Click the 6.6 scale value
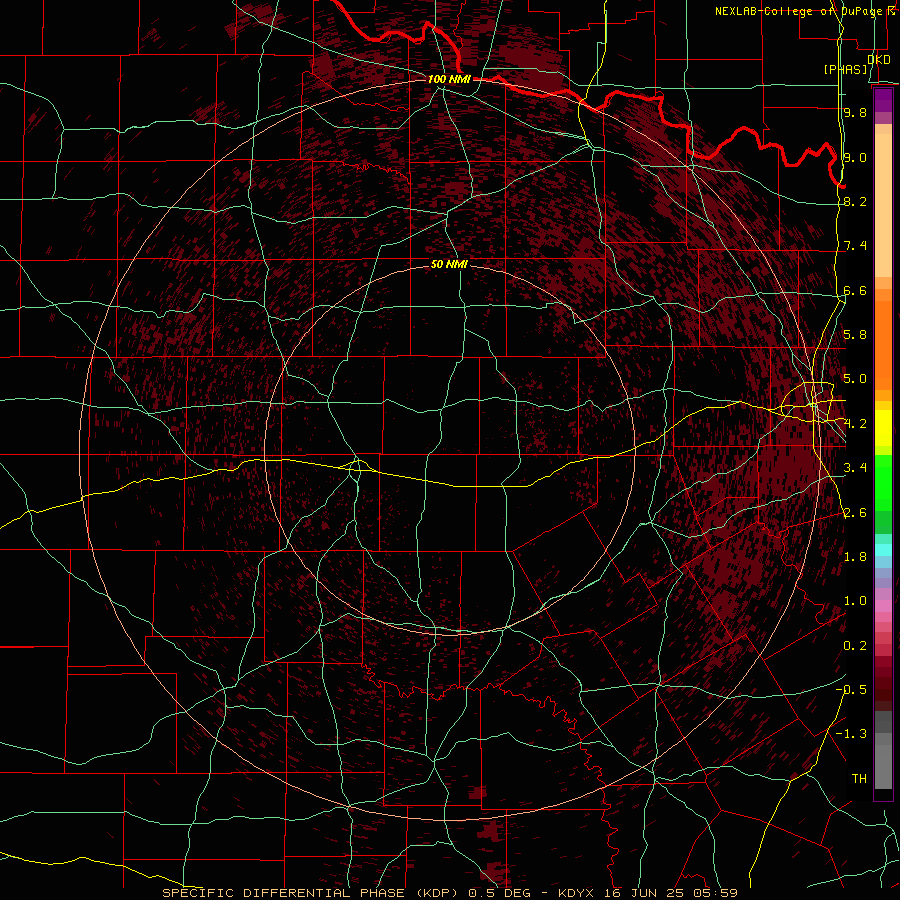Screen dimensions: 900x900 point(855,290)
